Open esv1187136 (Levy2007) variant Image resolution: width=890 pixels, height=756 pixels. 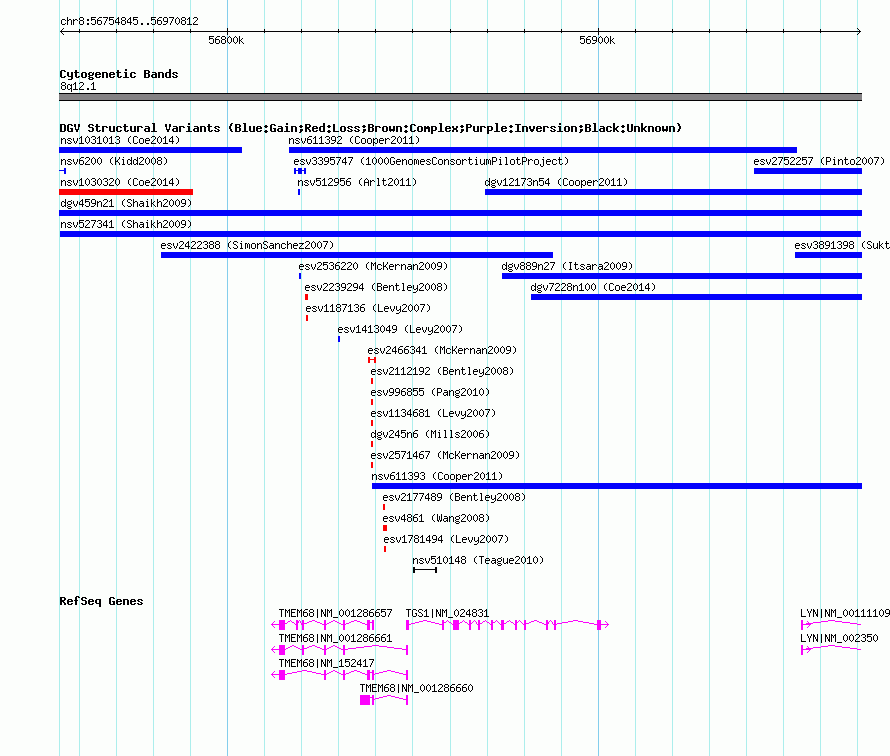coord(368,308)
